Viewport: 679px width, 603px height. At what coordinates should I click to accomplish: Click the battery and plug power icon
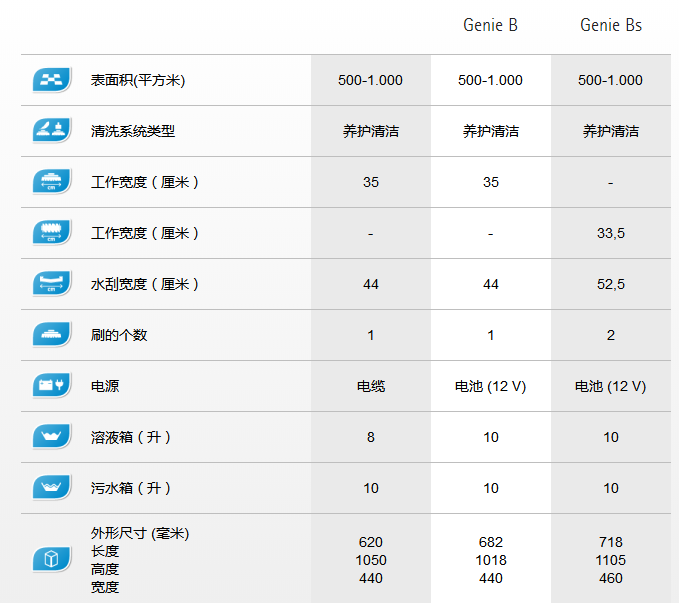(x=52, y=386)
